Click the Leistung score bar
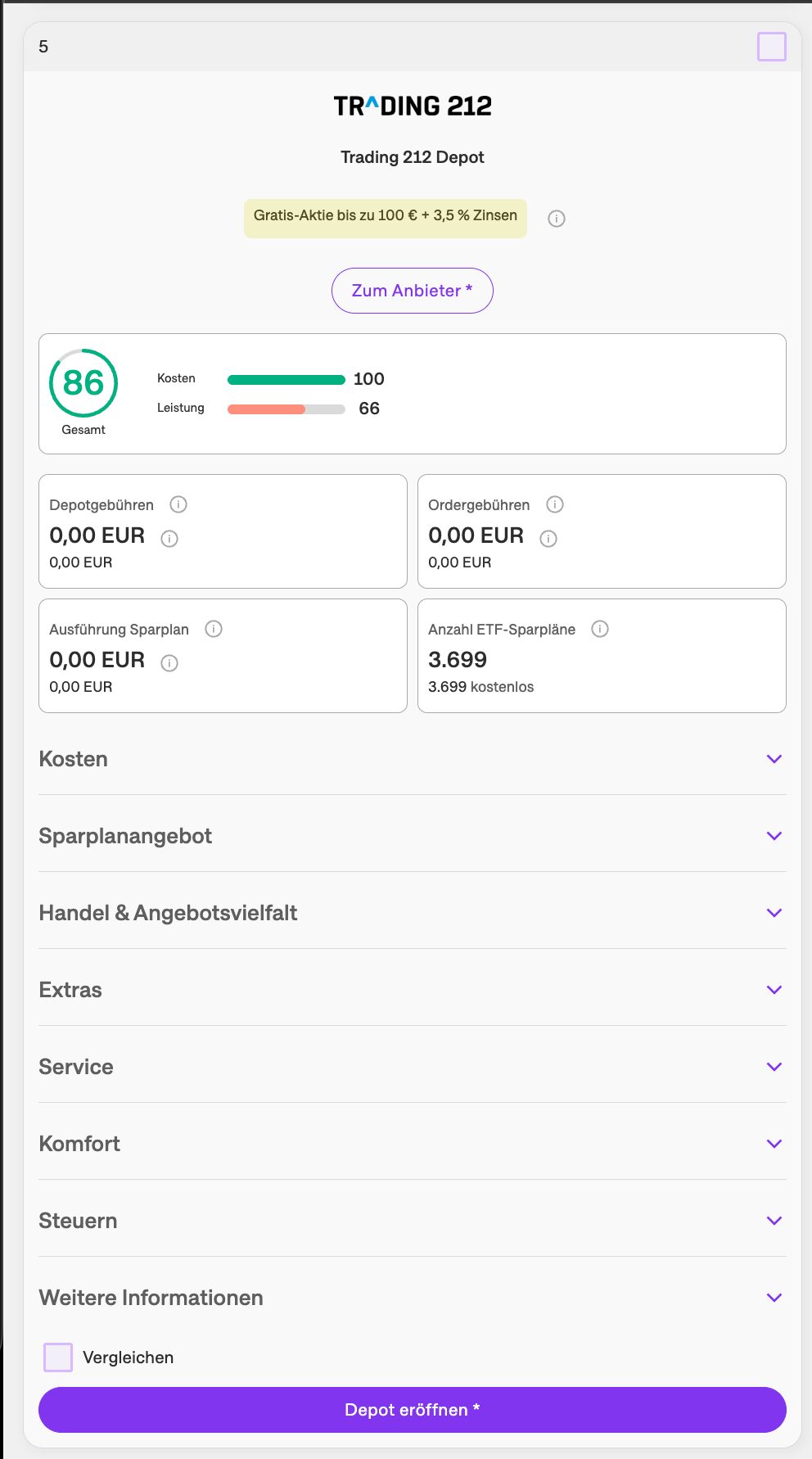This screenshot has height=1459, width=812. [x=286, y=409]
